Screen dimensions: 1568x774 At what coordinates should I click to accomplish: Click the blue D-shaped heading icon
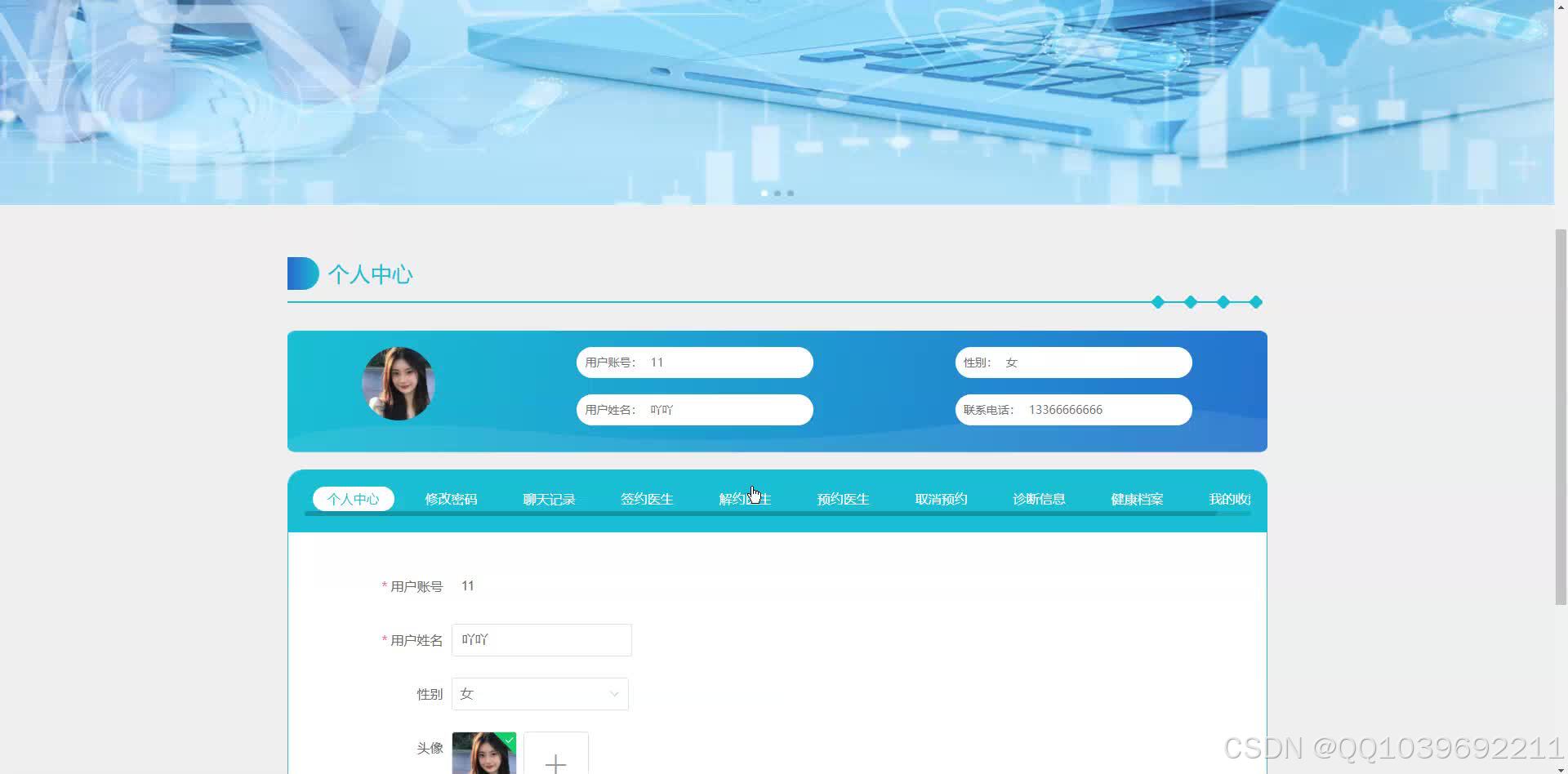pos(303,274)
